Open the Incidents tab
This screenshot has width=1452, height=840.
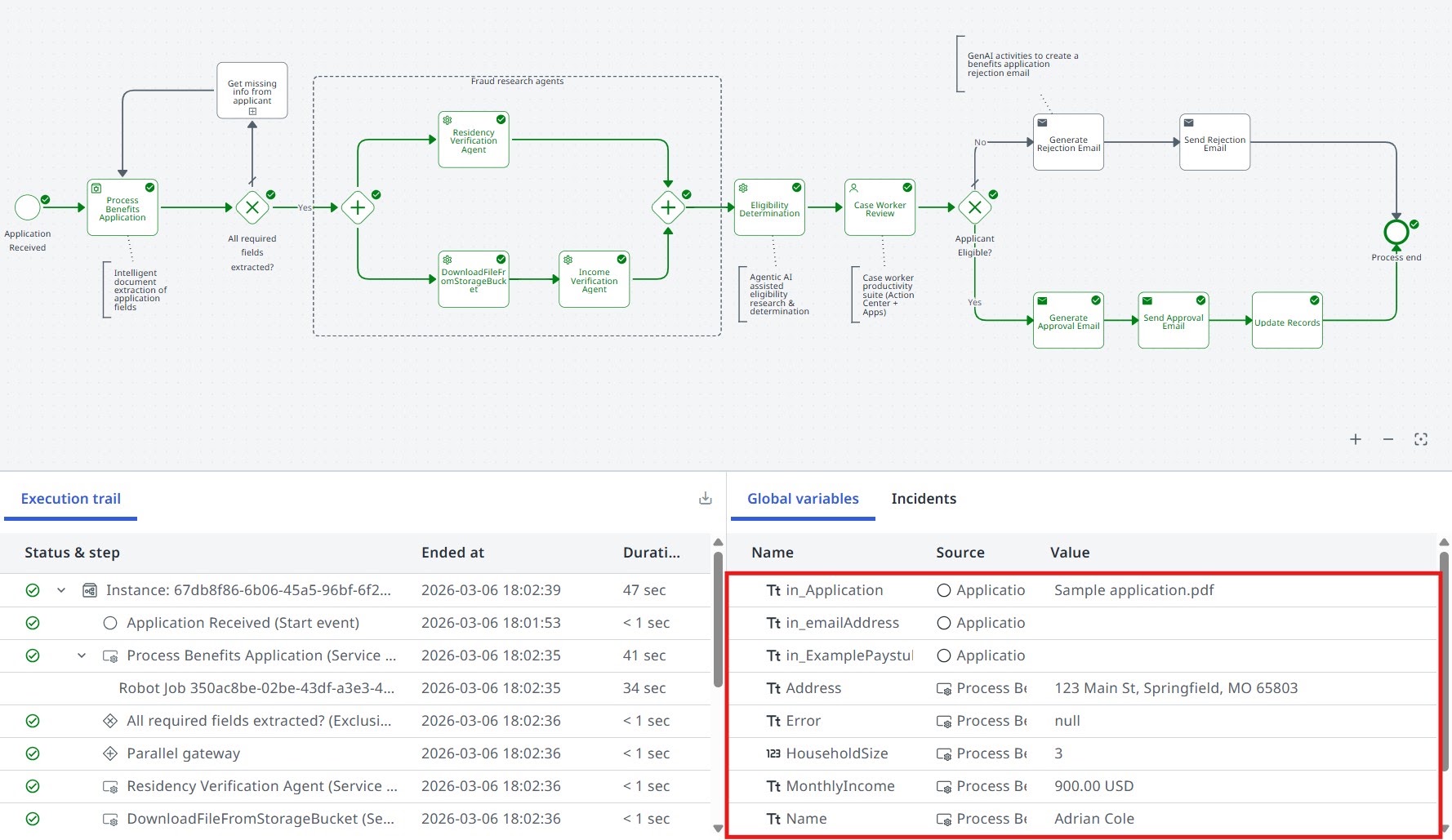tap(924, 499)
